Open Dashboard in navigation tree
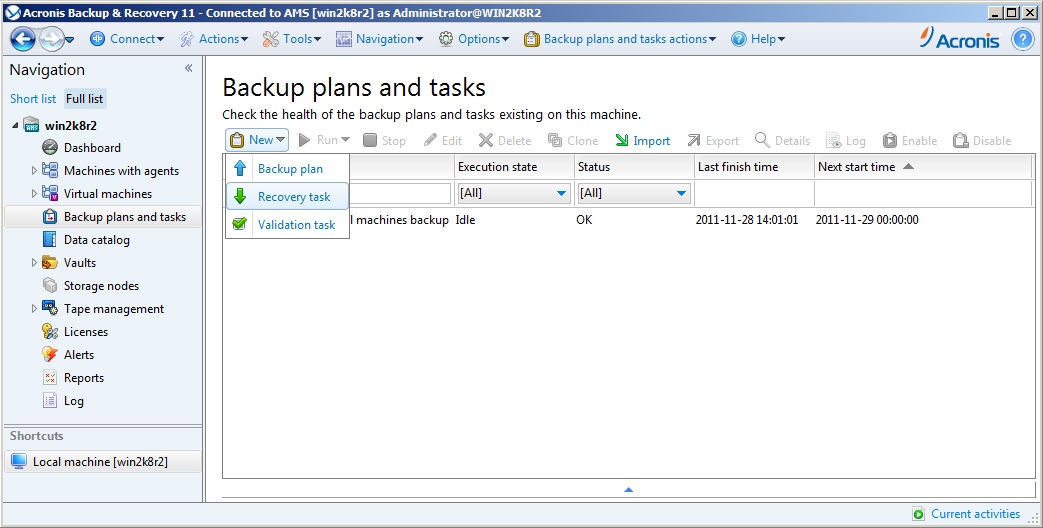The width and height of the screenshot is (1043, 528). (x=92, y=148)
